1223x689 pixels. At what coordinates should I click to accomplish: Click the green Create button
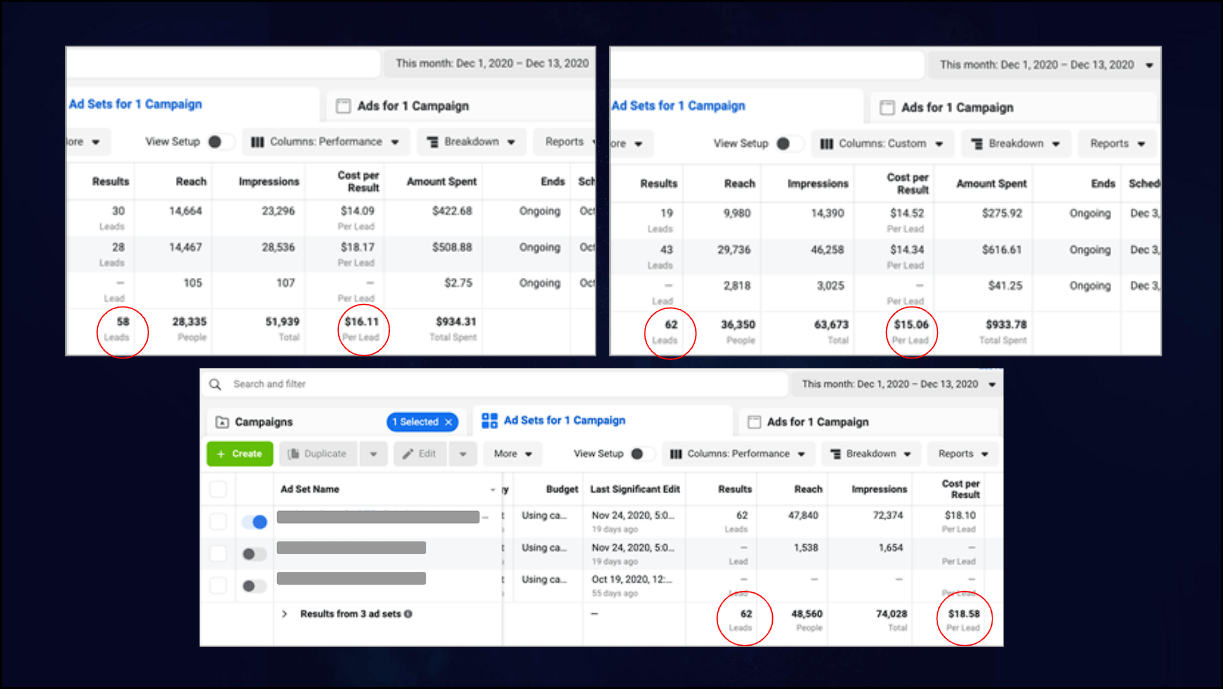(x=239, y=454)
